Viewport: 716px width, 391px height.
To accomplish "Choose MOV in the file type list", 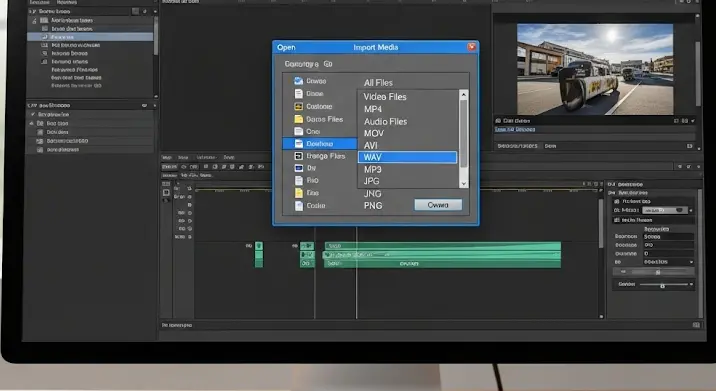I will (374, 133).
